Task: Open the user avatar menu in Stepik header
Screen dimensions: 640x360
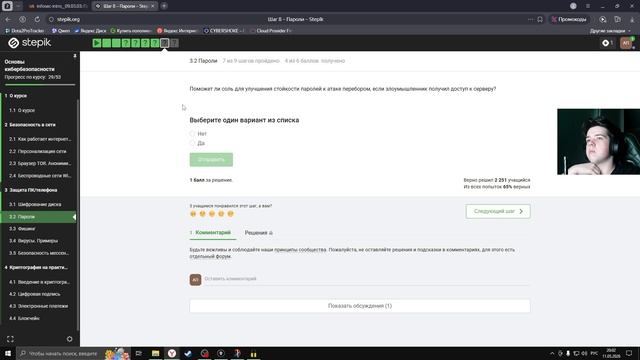Action: pyautogui.click(x=626, y=43)
